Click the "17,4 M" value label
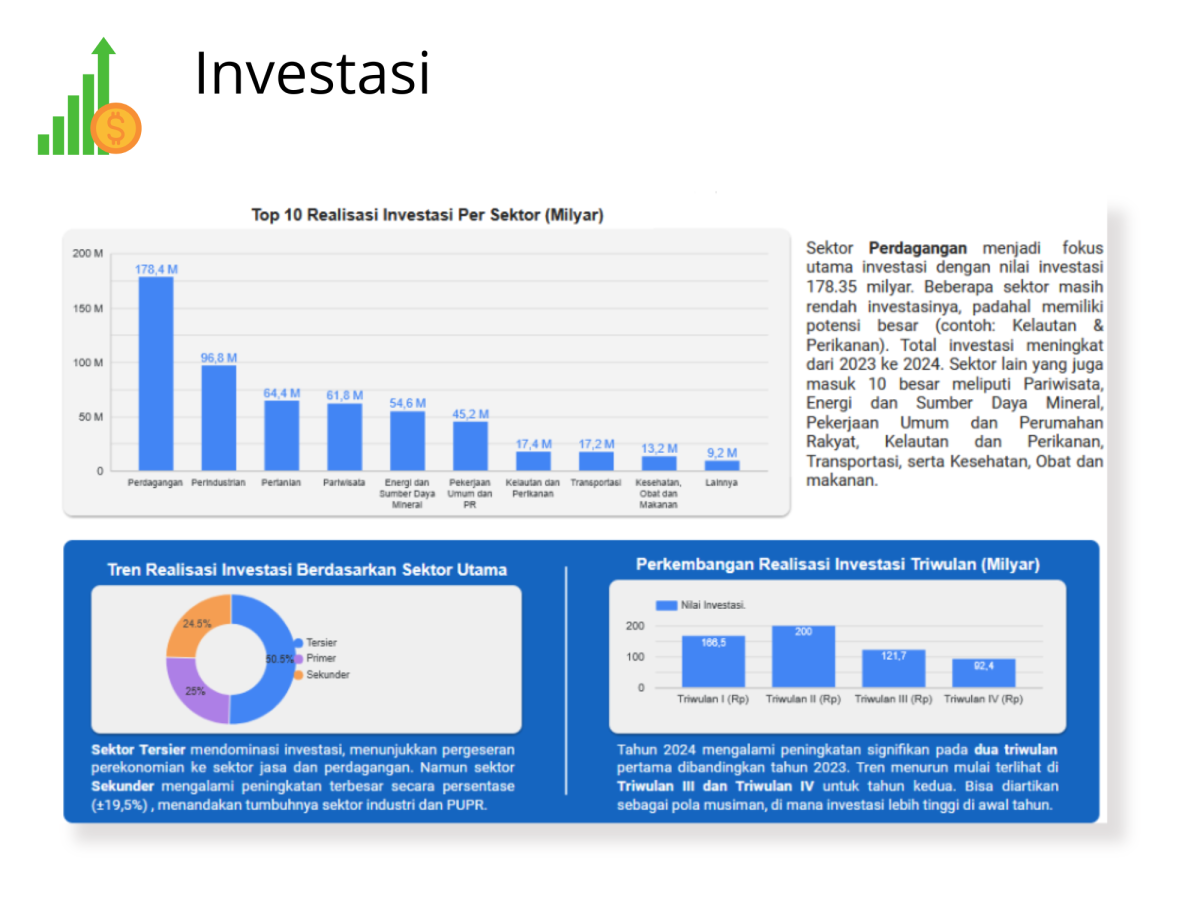The image size is (1200, 900). [x=534, y=444]
